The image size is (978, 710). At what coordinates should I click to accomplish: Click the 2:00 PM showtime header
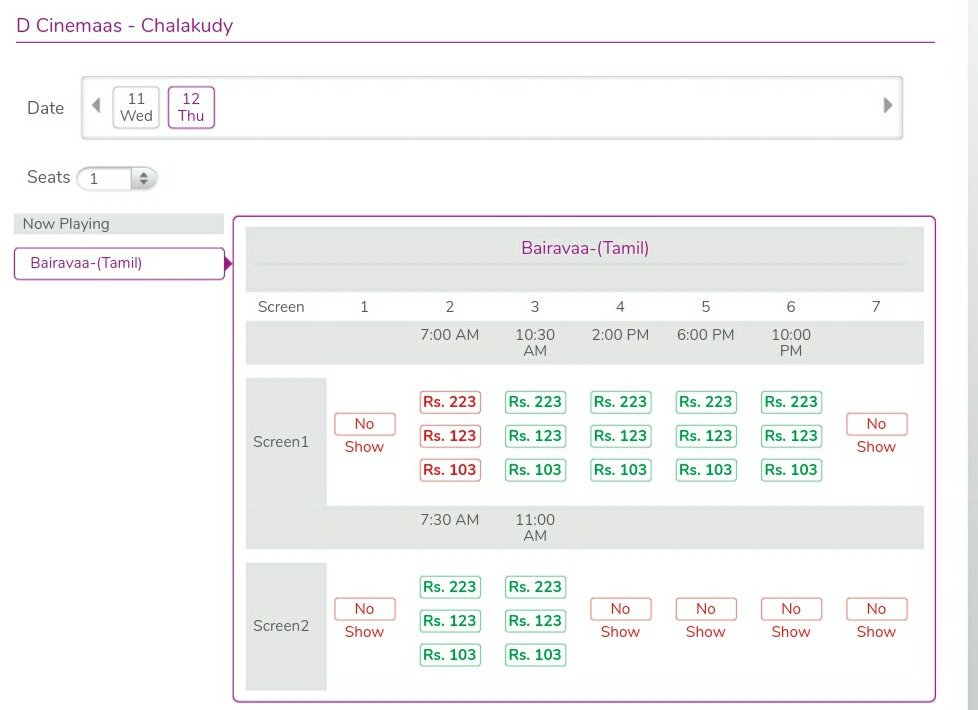[x=621, y=335]
